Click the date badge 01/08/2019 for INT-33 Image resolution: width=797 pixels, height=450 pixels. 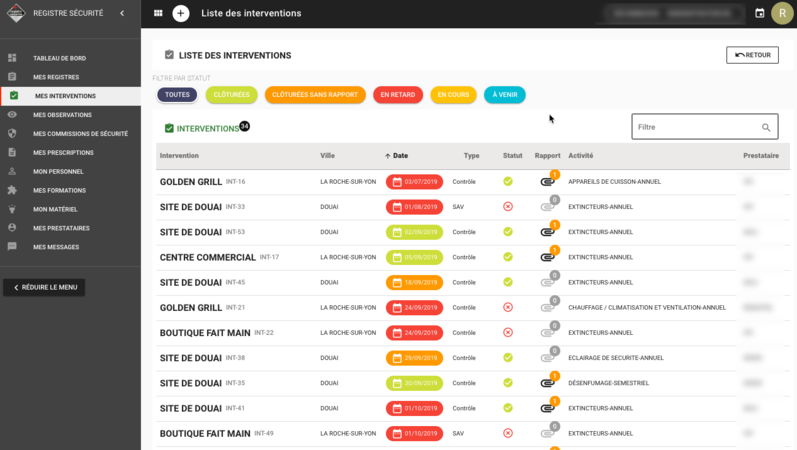pos(414,207)
